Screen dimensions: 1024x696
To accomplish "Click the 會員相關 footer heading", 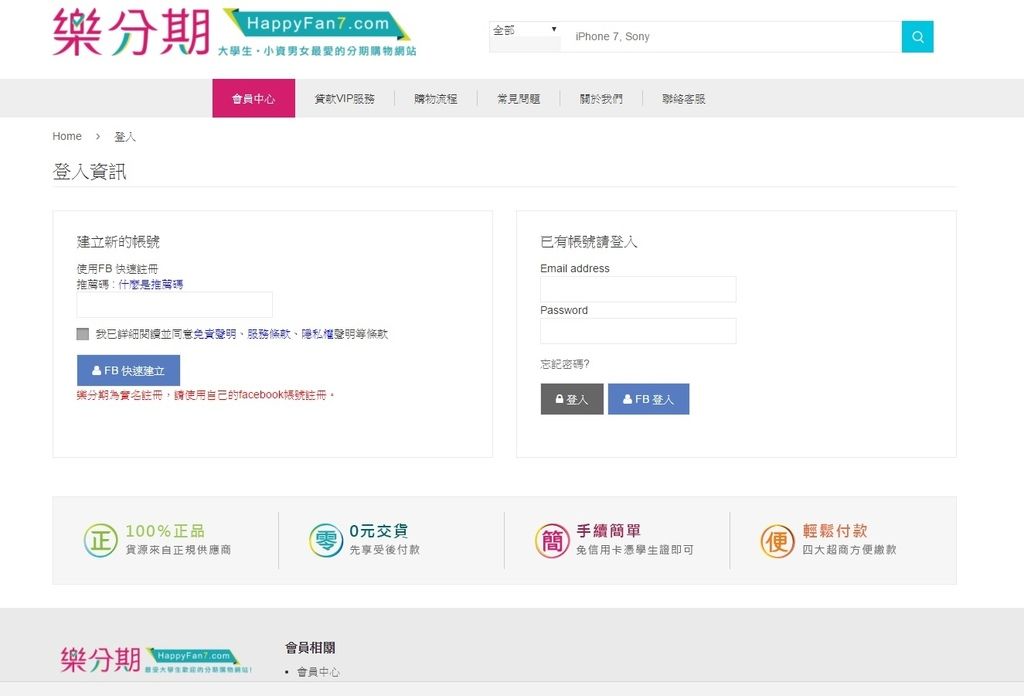I will click(x=310, y=648).
